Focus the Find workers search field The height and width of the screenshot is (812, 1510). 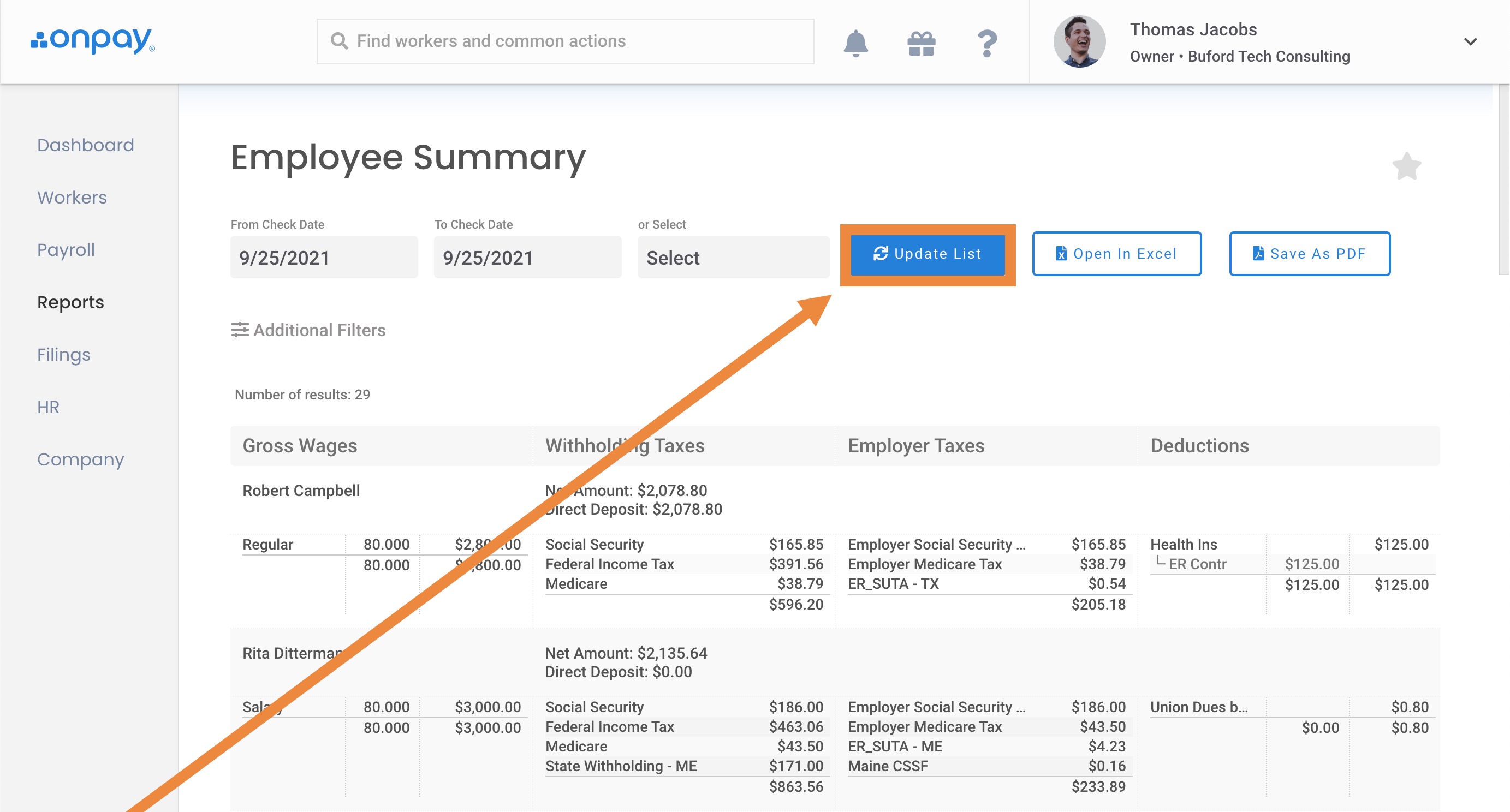(565, 41)
